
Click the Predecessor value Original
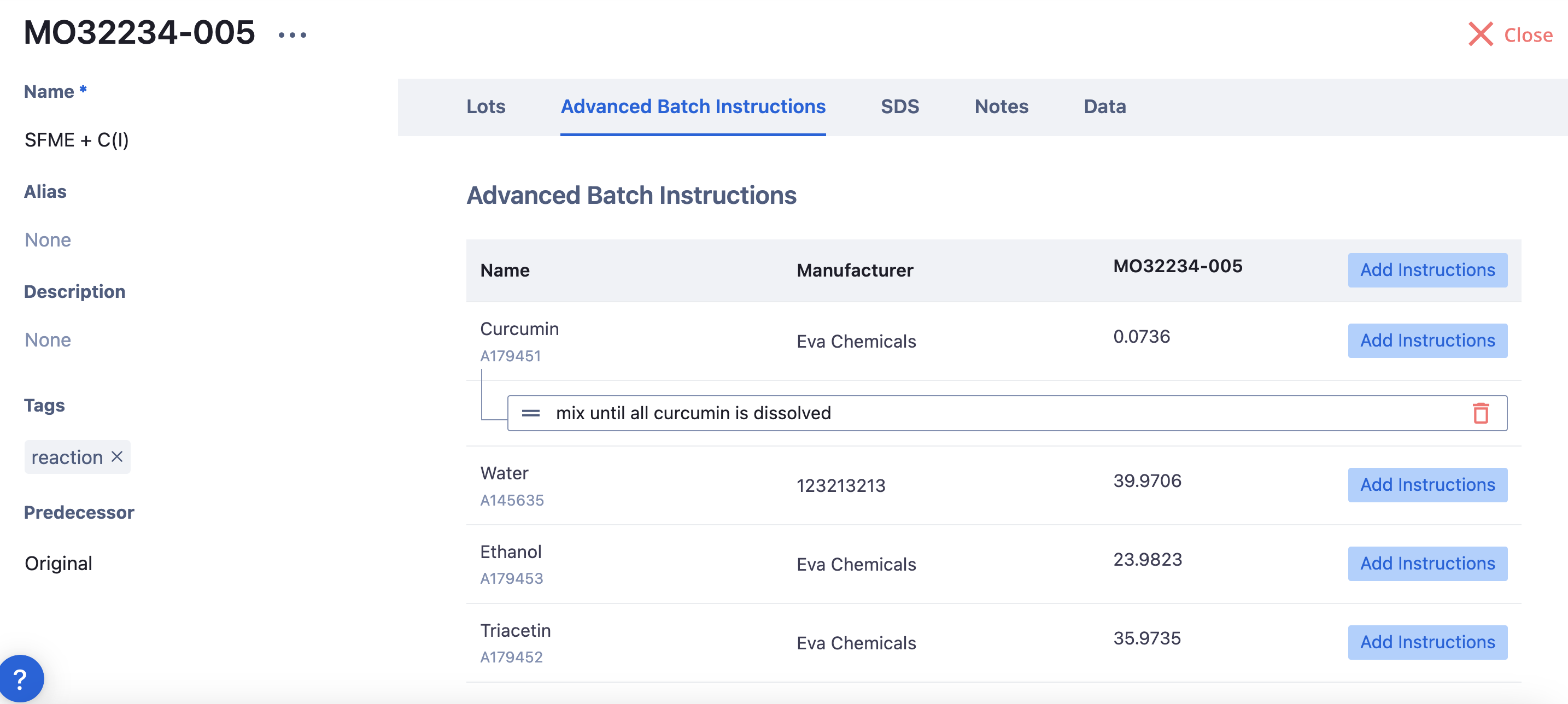[58, 564]
